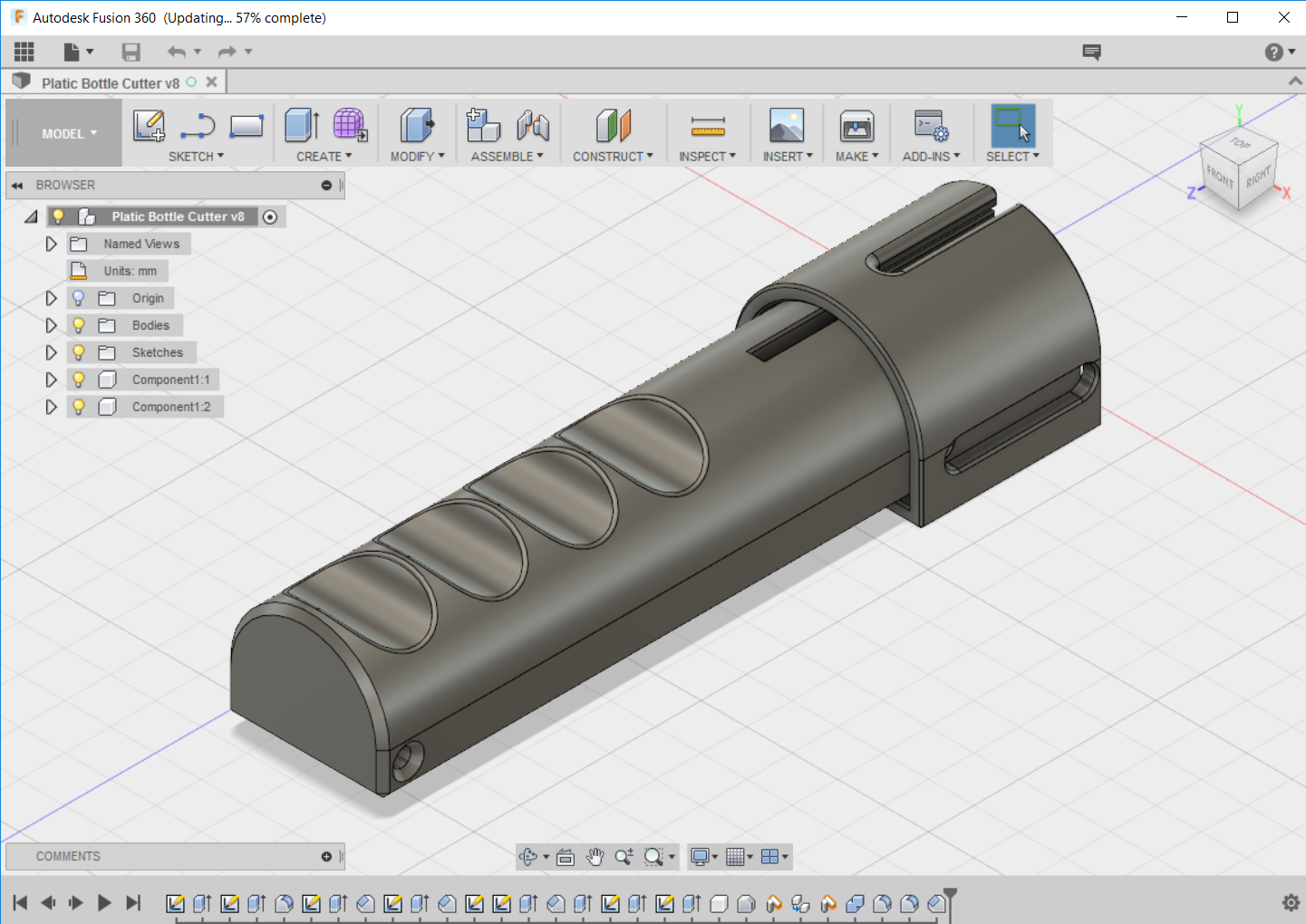Open the MODEL workspace switcher
The height and width of the screenshot is (924, 1306).
[63, 132]
